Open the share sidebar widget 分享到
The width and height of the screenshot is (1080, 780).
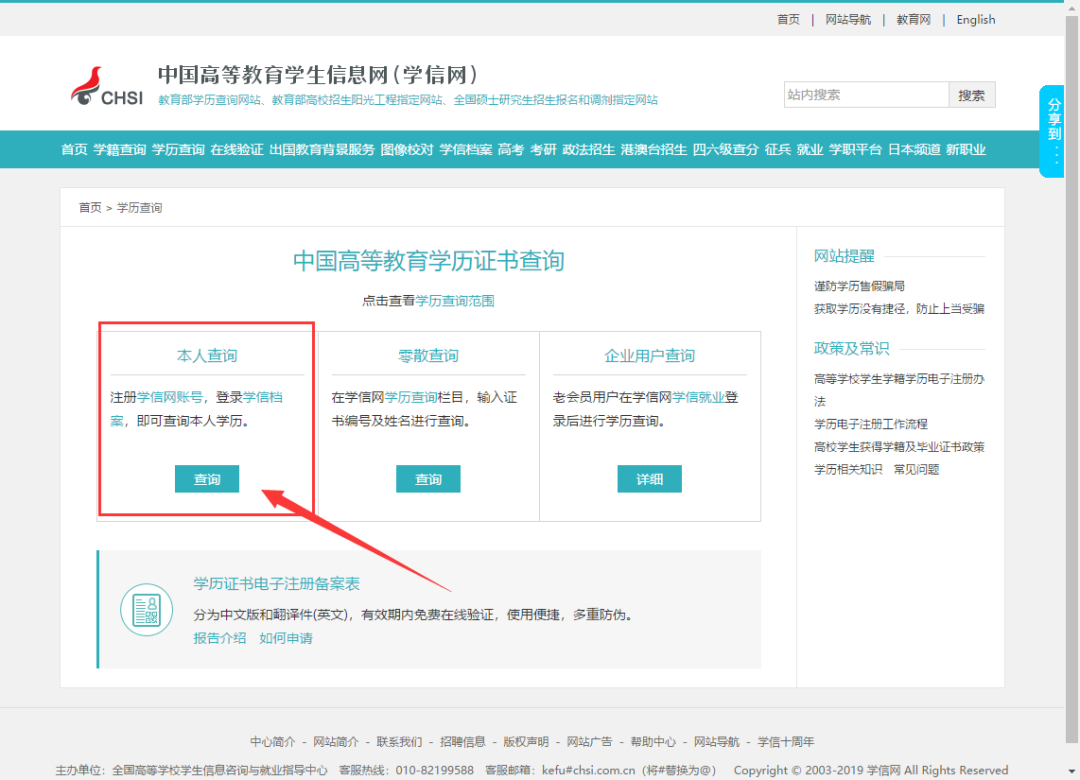pyautogui.click(x=1053, y=131)
